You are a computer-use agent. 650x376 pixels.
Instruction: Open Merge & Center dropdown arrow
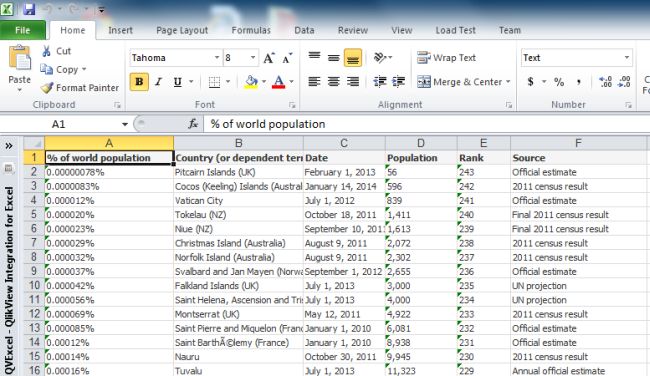[508, 82]
